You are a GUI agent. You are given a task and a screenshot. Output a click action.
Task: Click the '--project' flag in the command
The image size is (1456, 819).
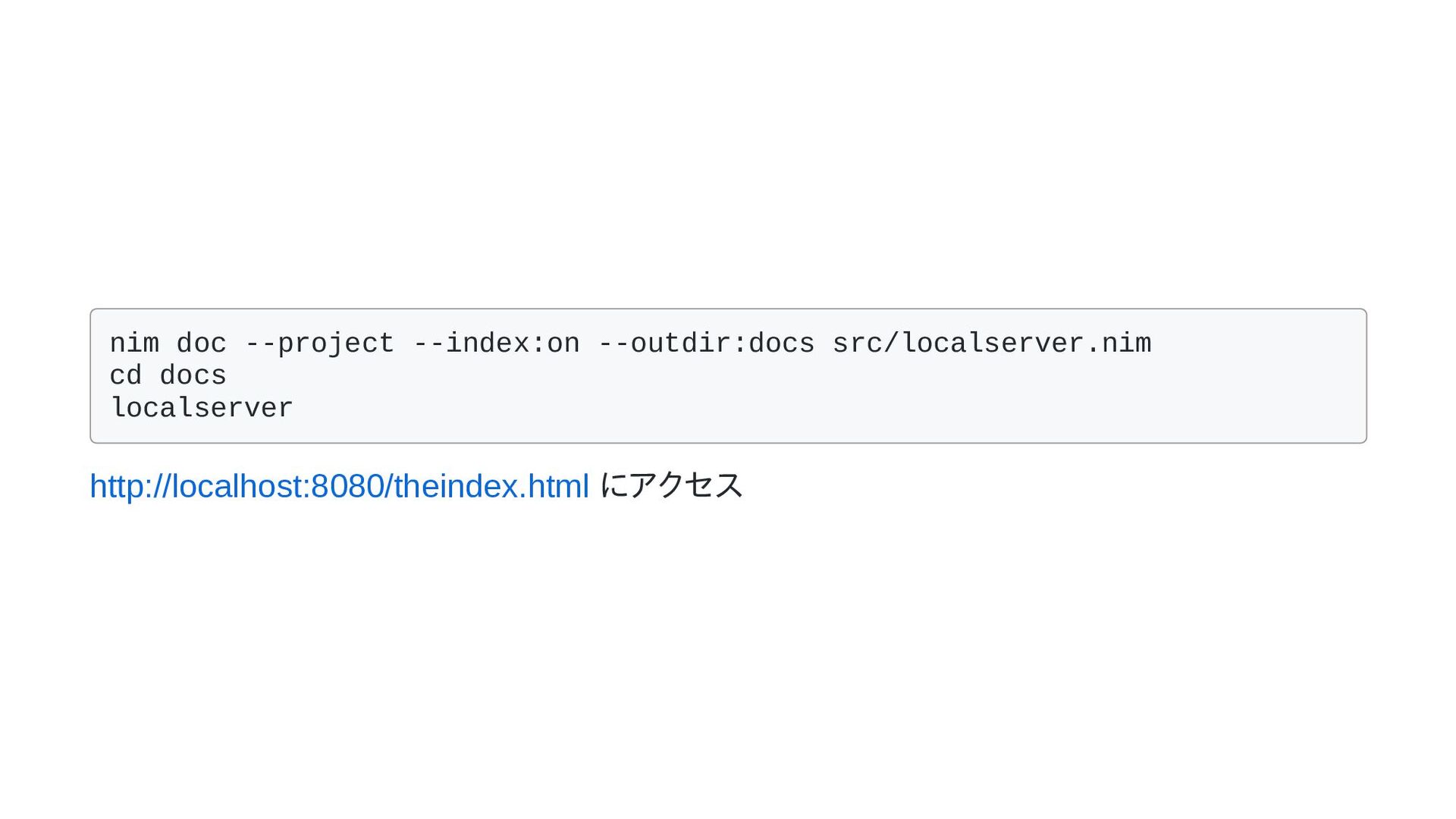(x=319, y=344)
